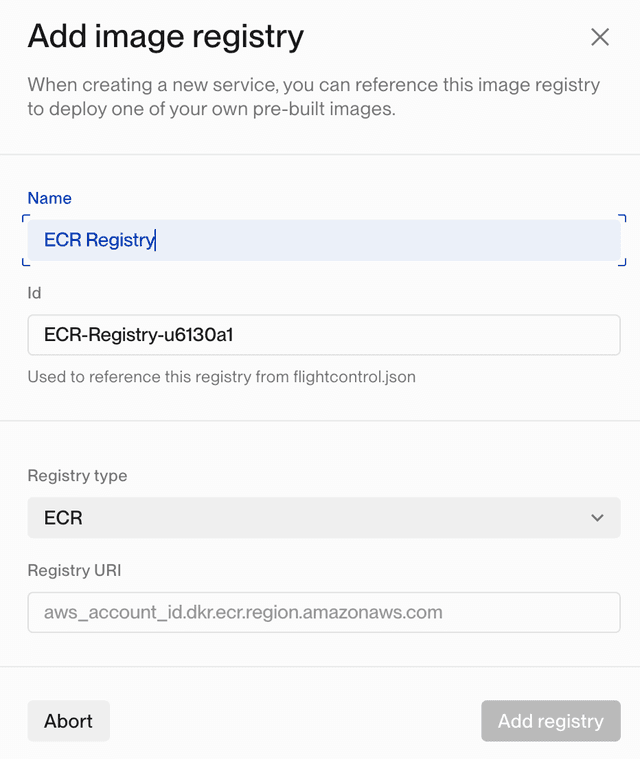Click the "ECR-Registry-u6130a1" id value

click(x=138, y=335)
